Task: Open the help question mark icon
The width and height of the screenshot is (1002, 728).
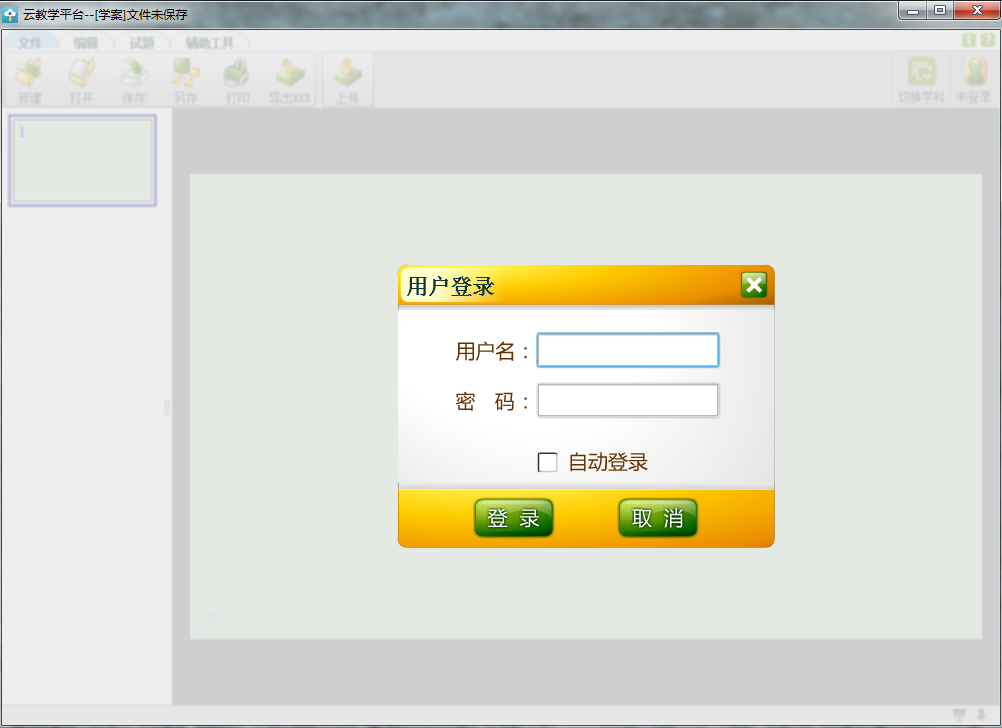Action: (x=987, y=40)
